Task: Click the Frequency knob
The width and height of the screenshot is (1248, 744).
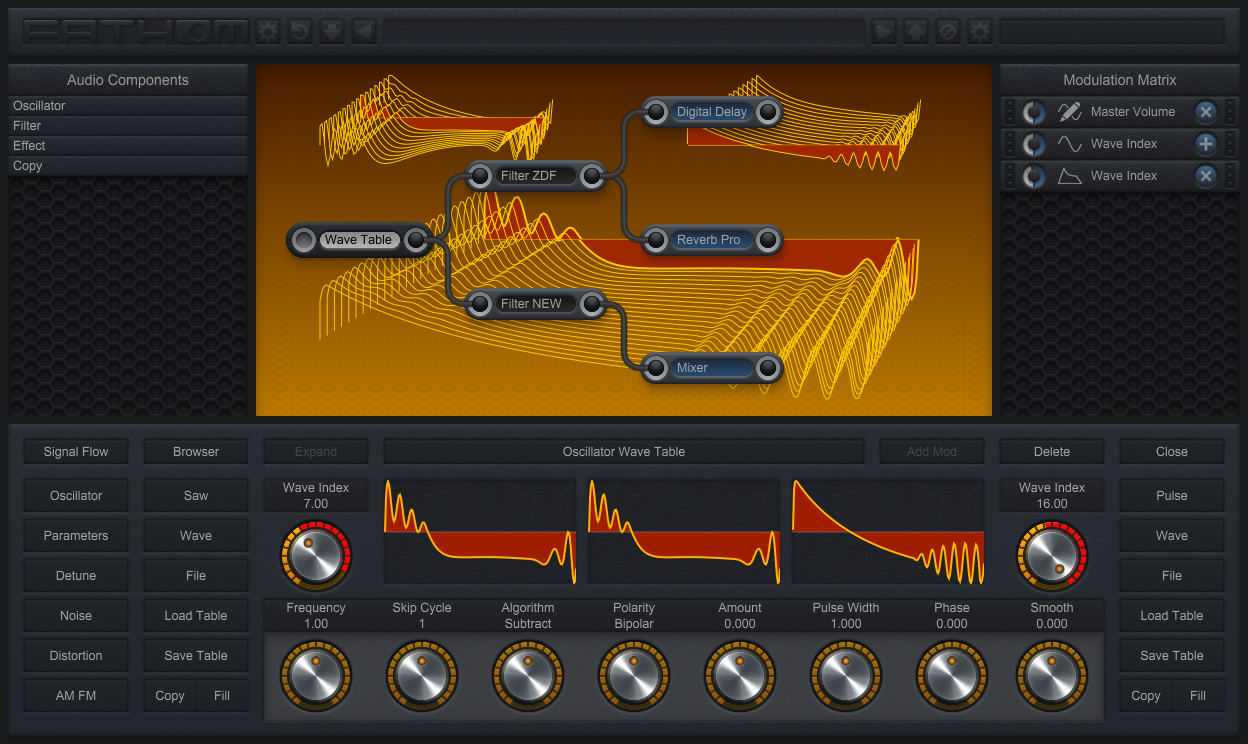Action: [x=316, y=675]
